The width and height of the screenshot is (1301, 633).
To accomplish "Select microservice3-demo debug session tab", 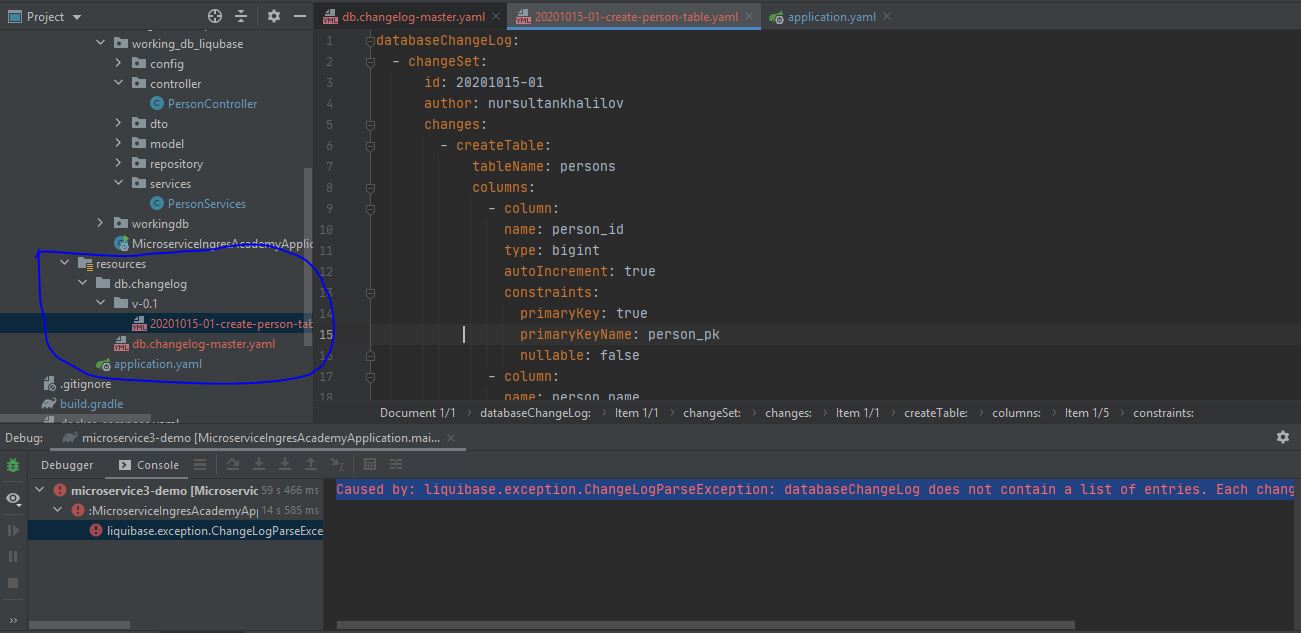I will 259,438.
